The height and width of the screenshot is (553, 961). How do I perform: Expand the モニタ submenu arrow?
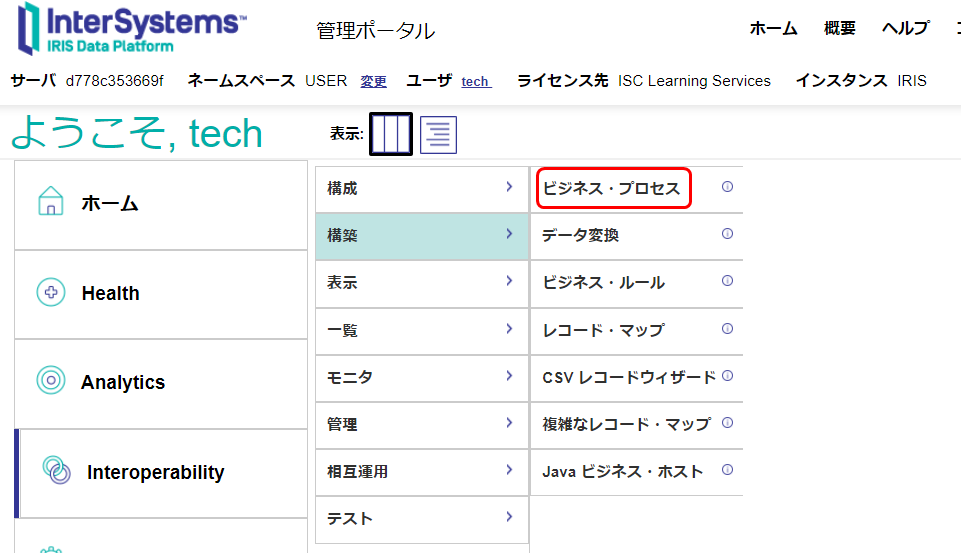click(x=509, y=376)
